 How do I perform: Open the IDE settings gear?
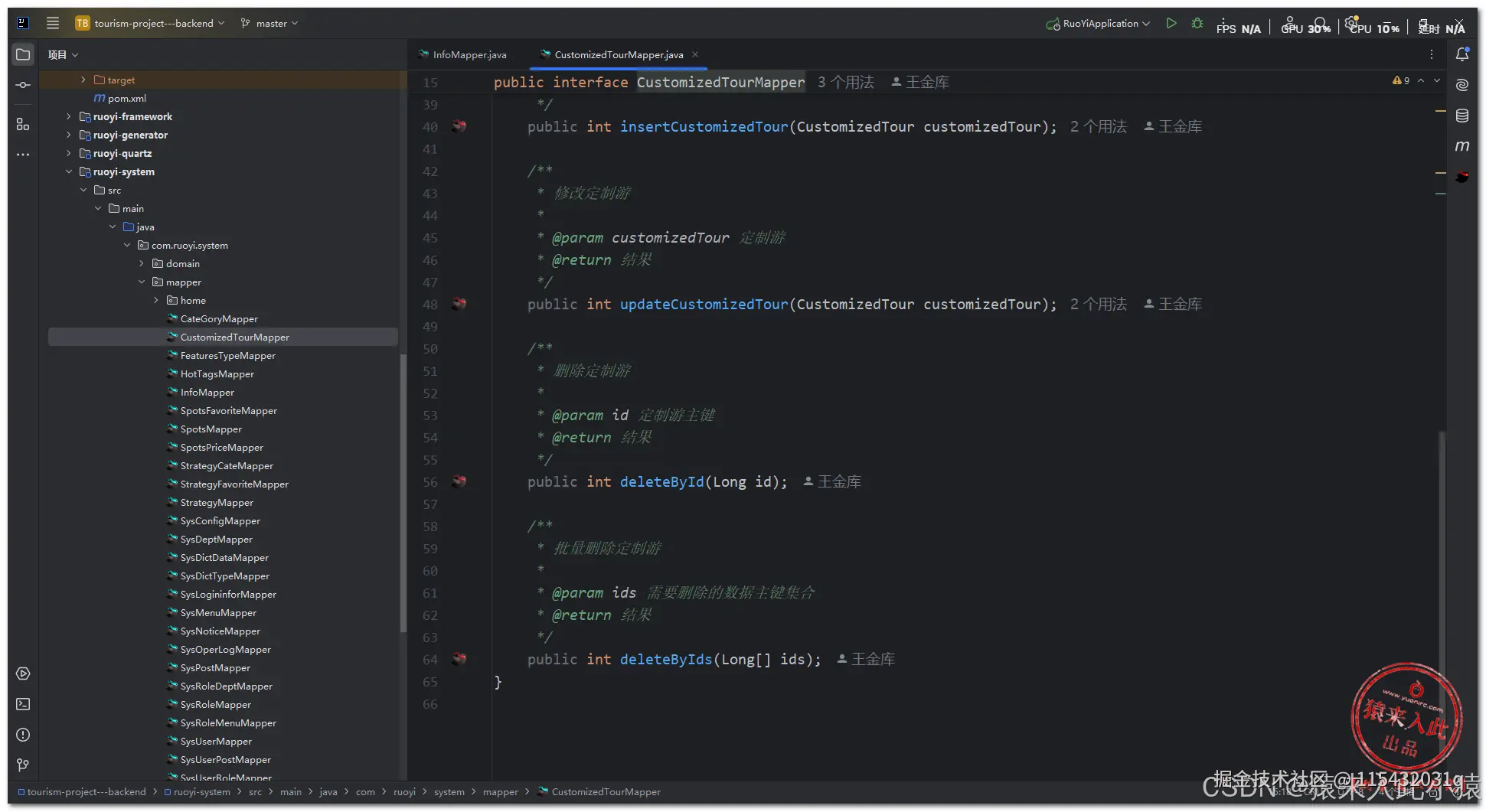(x=1352, y=21)
